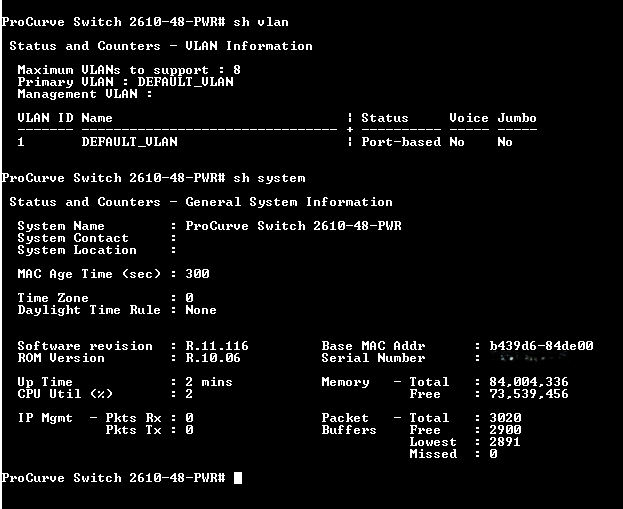The image size is (623, 509).
Task: Click packet buffers total value '3020'
Action: point(505,418)
